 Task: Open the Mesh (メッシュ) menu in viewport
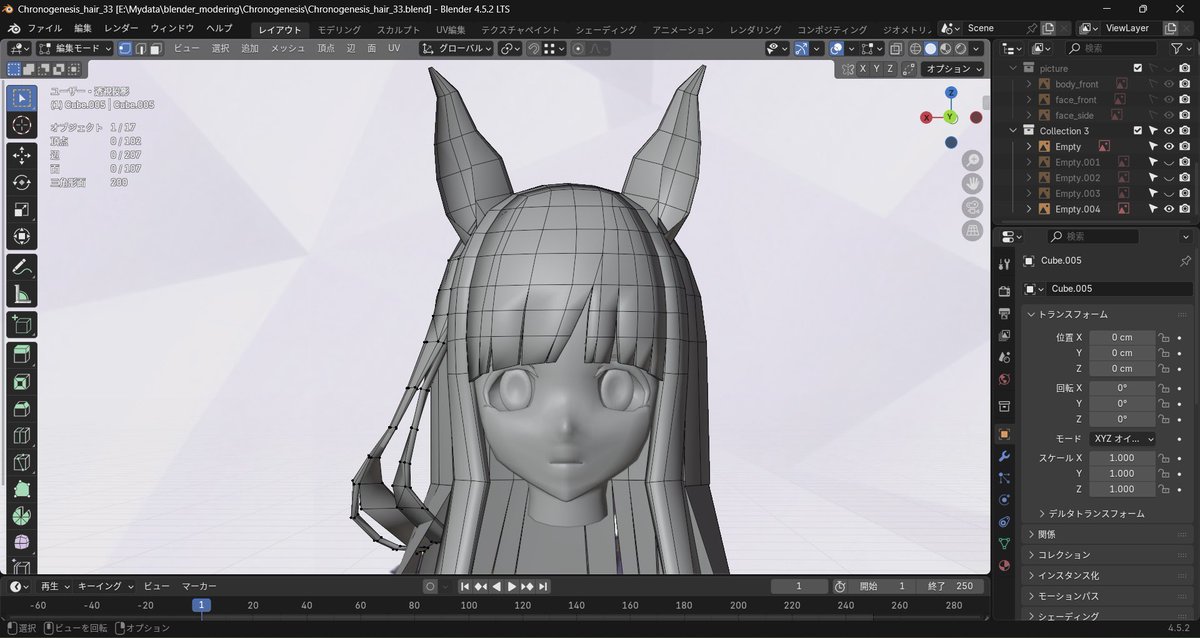288,48
